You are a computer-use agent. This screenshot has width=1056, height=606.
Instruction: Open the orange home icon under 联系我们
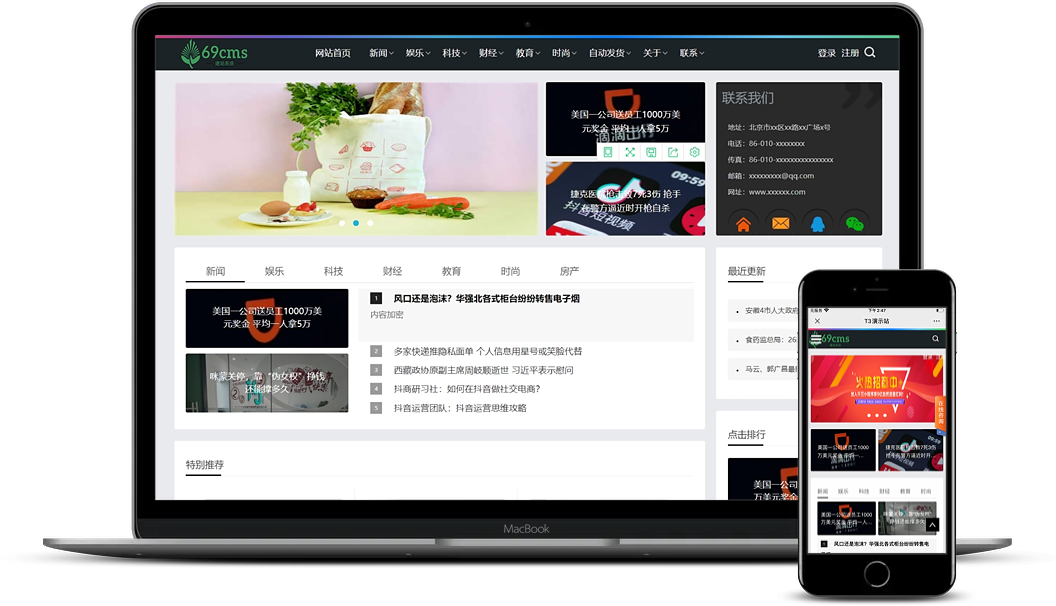click(743, 224)
